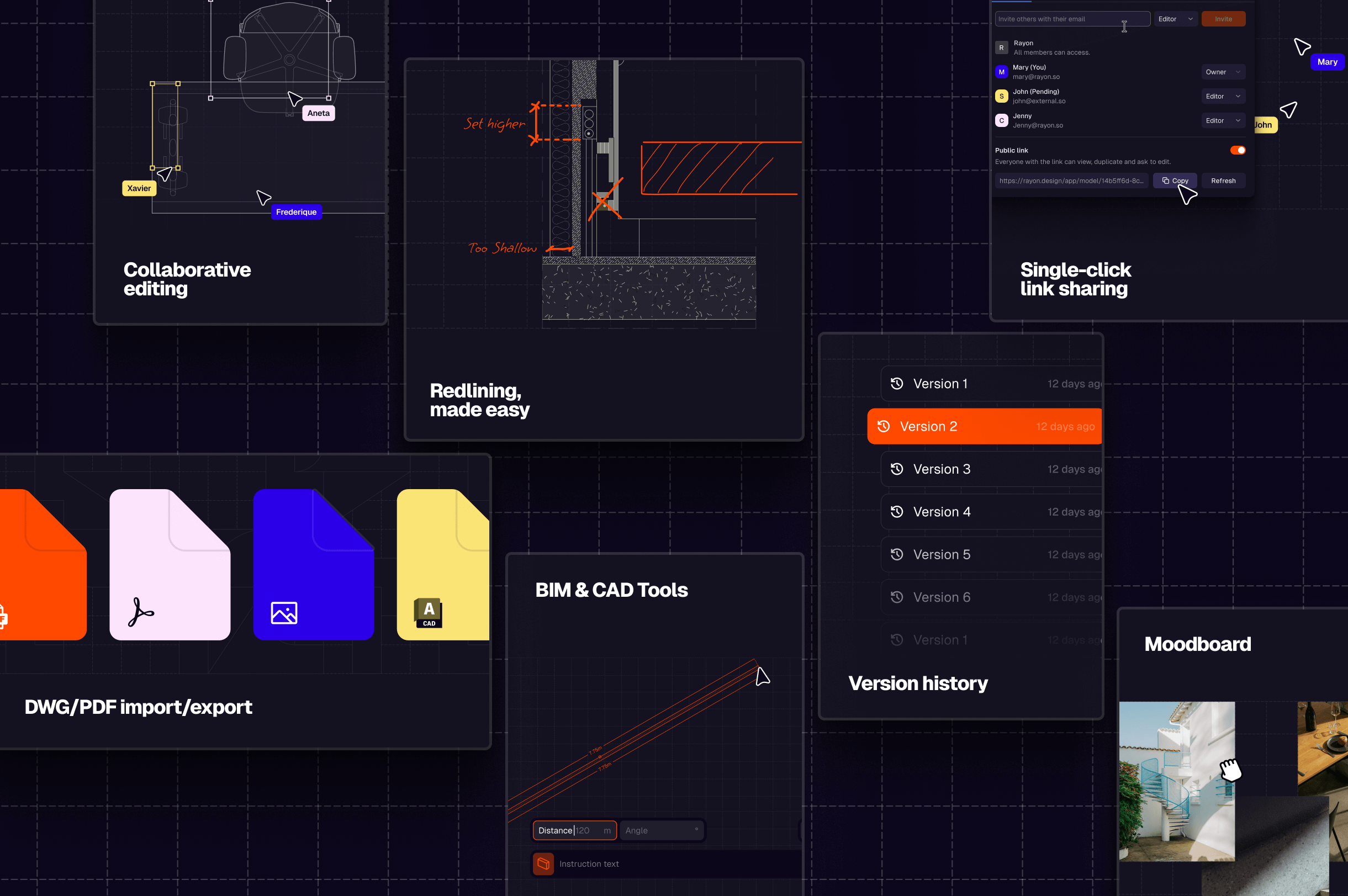Viewport: 1348px width, 896px height.
Task: Click the history icon beside Version 1
Action: pyautogui.click(x=897, y=384)
